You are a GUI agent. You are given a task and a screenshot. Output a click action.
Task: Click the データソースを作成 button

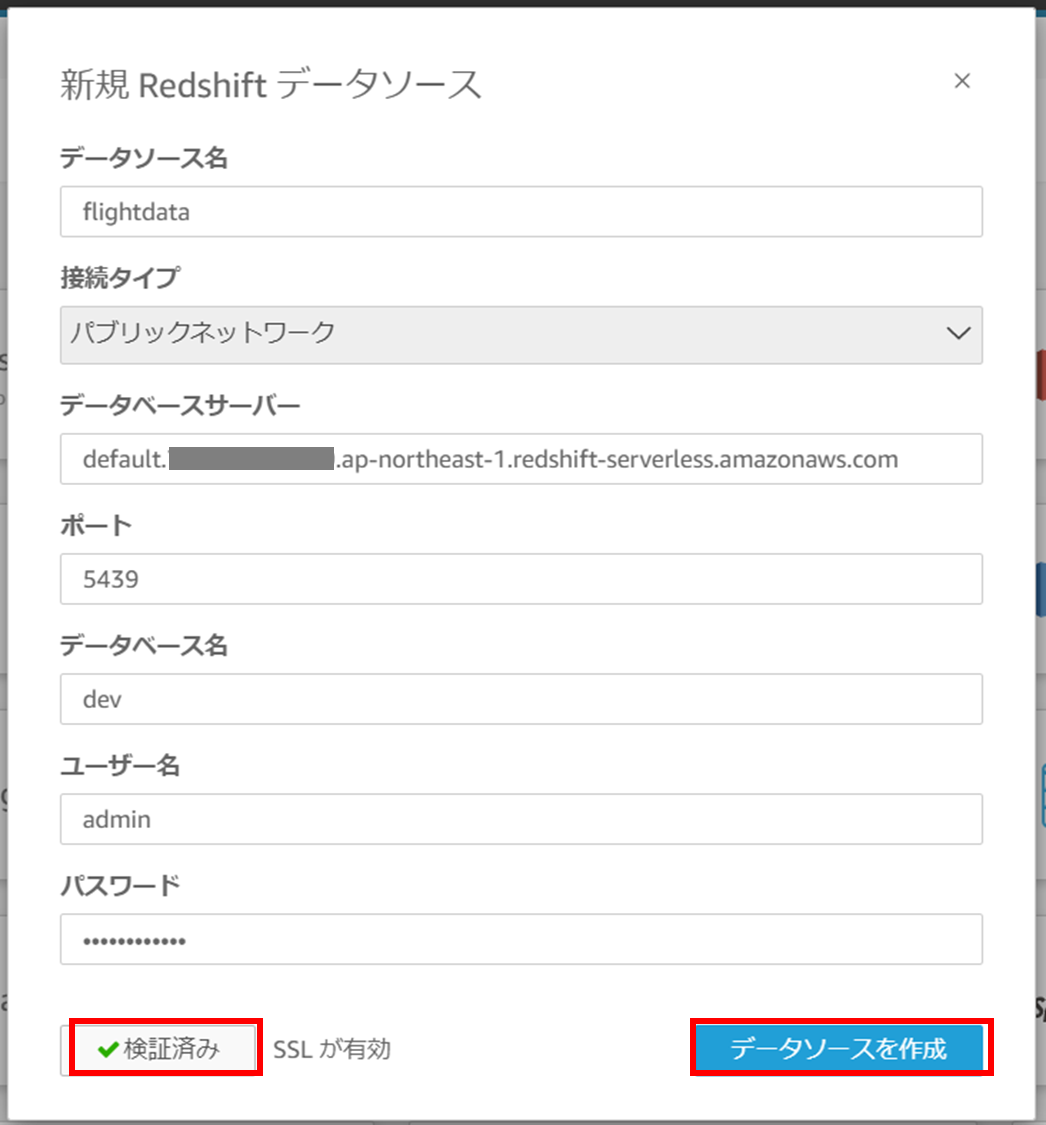pos(839,1049)
